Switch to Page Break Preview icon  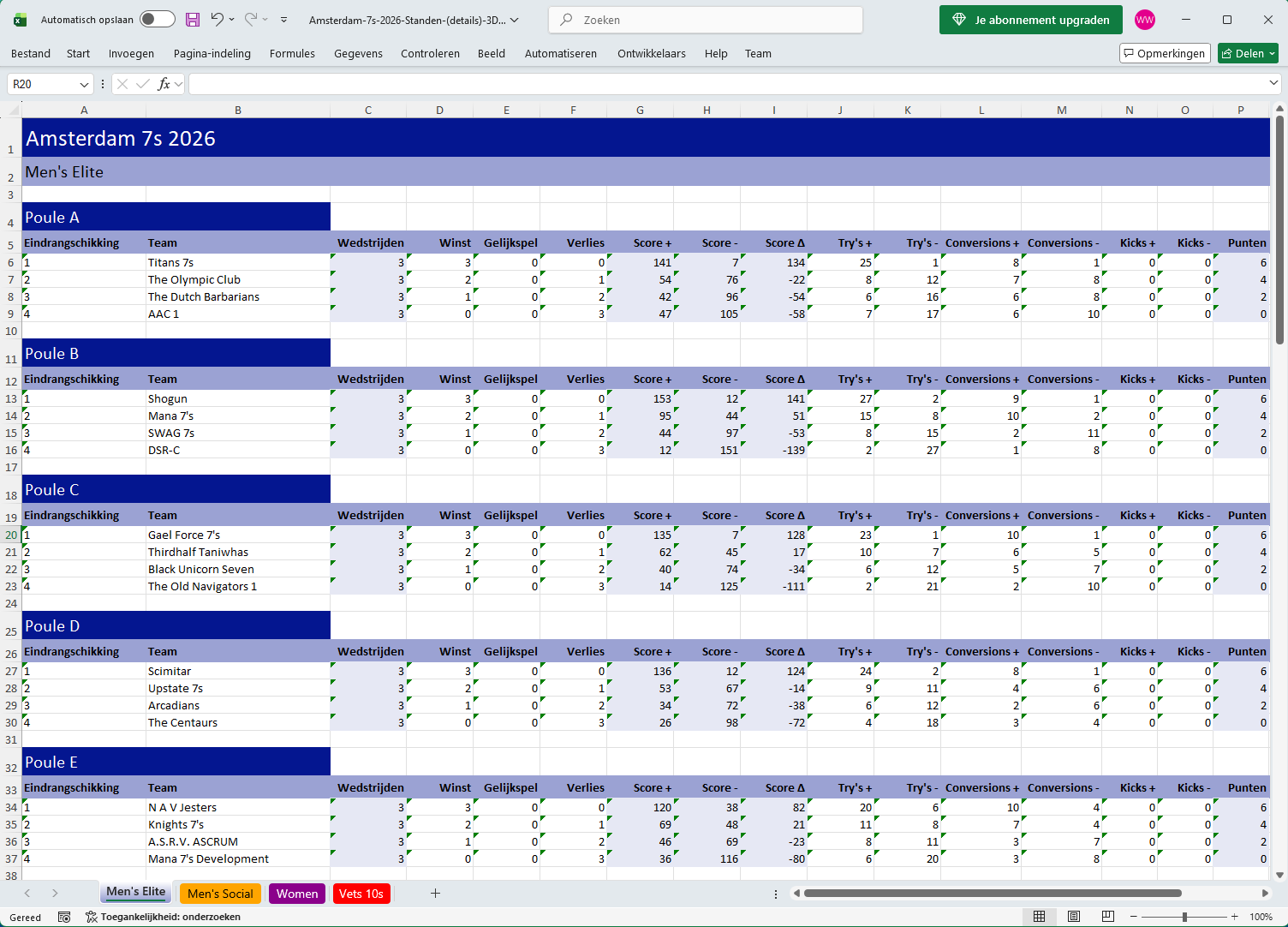pos(1108,917)
